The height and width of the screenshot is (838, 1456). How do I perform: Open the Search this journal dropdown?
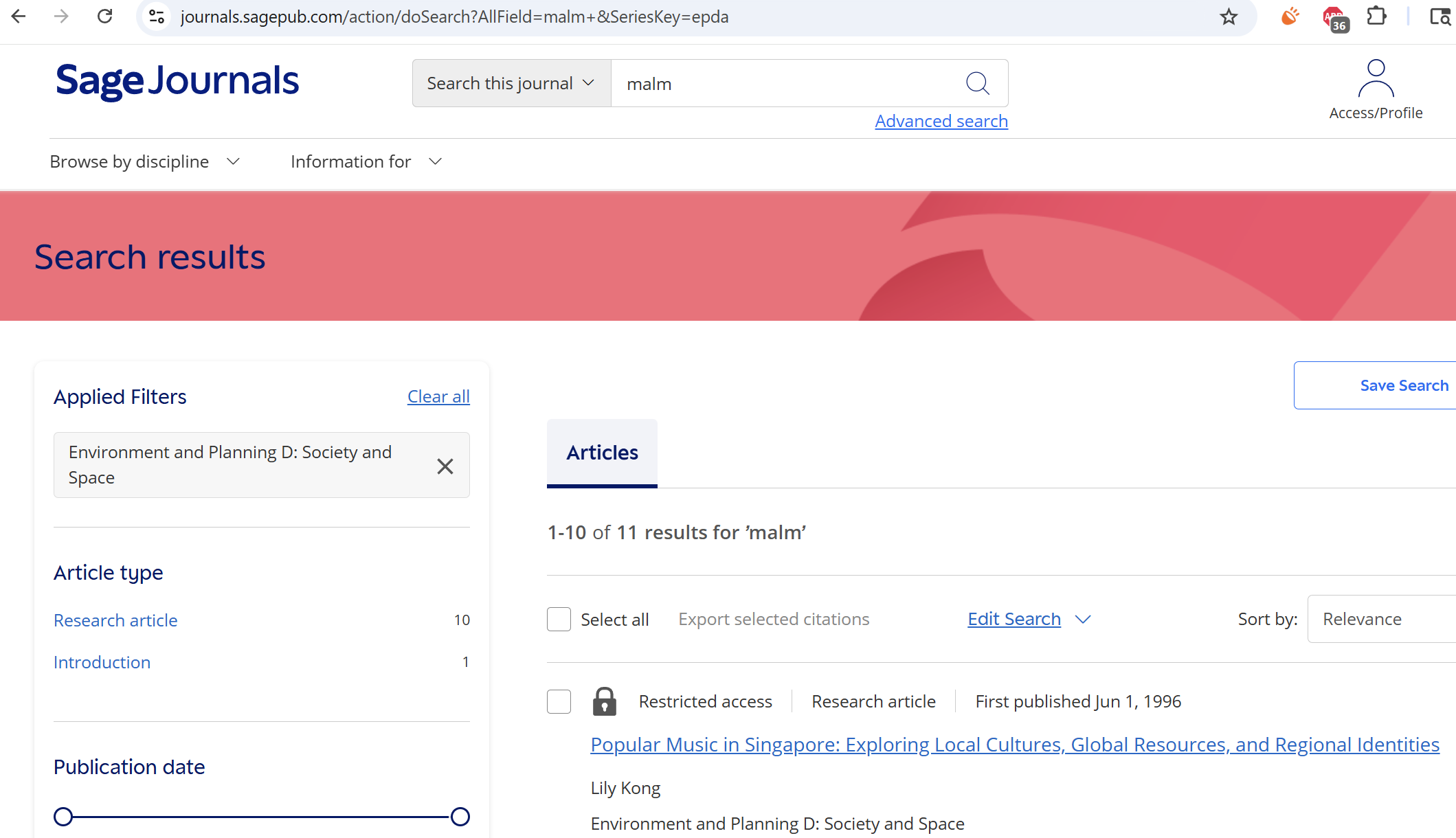coord(511,83)
